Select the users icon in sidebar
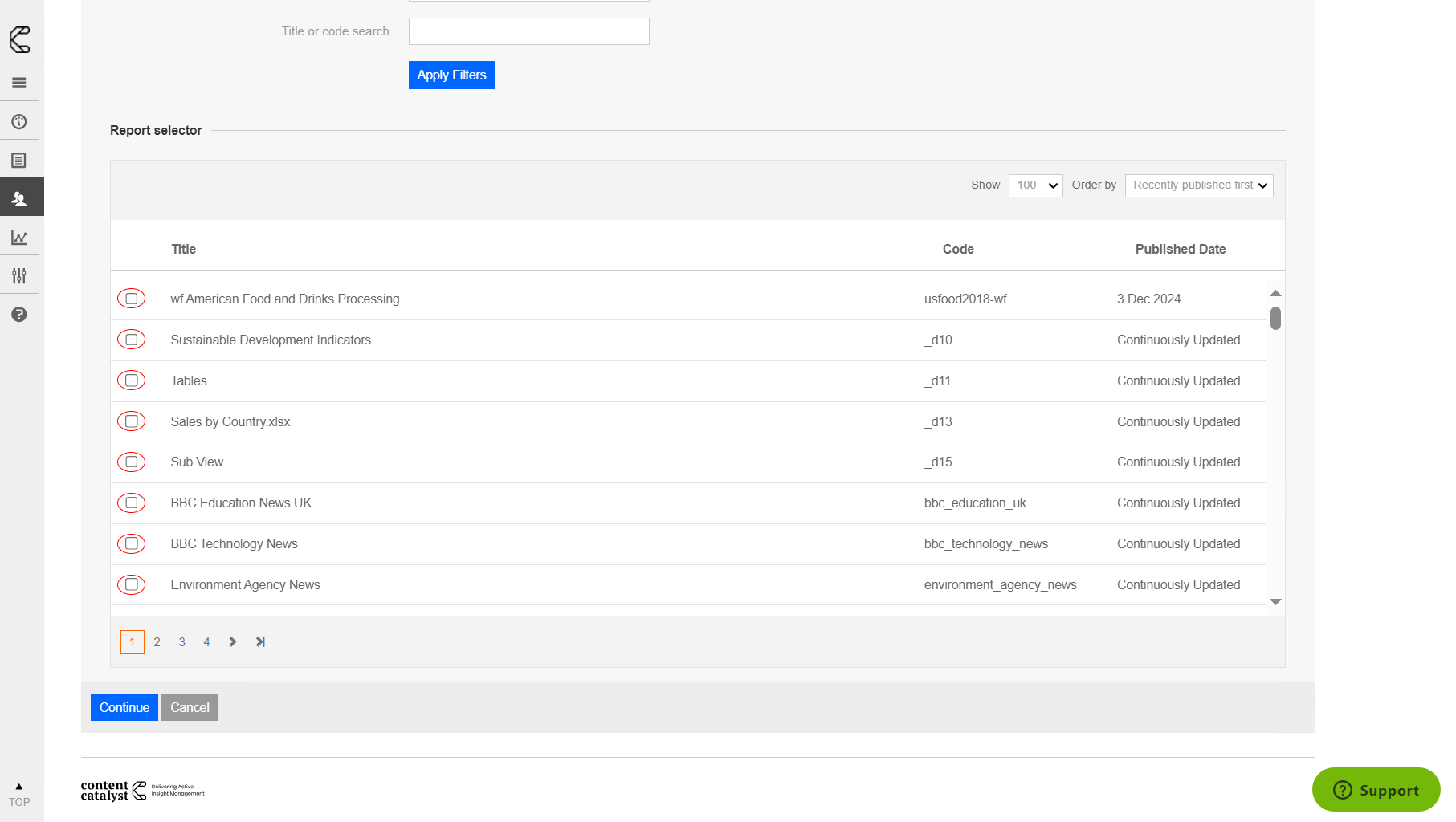This screenshot has height=822, width=1456. [19, 198]
